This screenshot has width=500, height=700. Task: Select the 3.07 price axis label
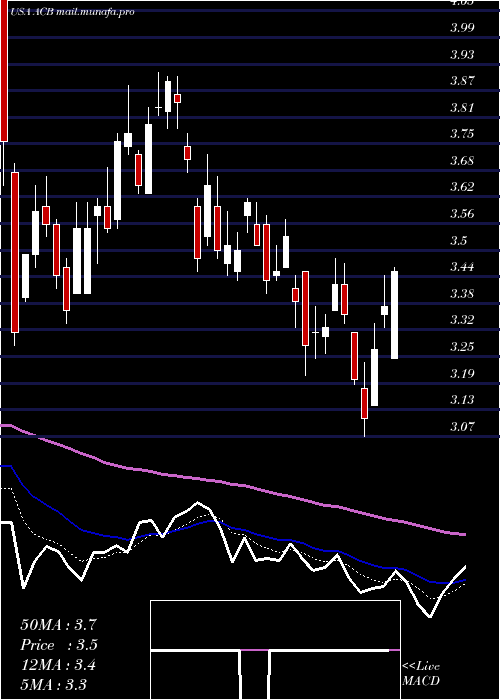[x=462, y=426]
